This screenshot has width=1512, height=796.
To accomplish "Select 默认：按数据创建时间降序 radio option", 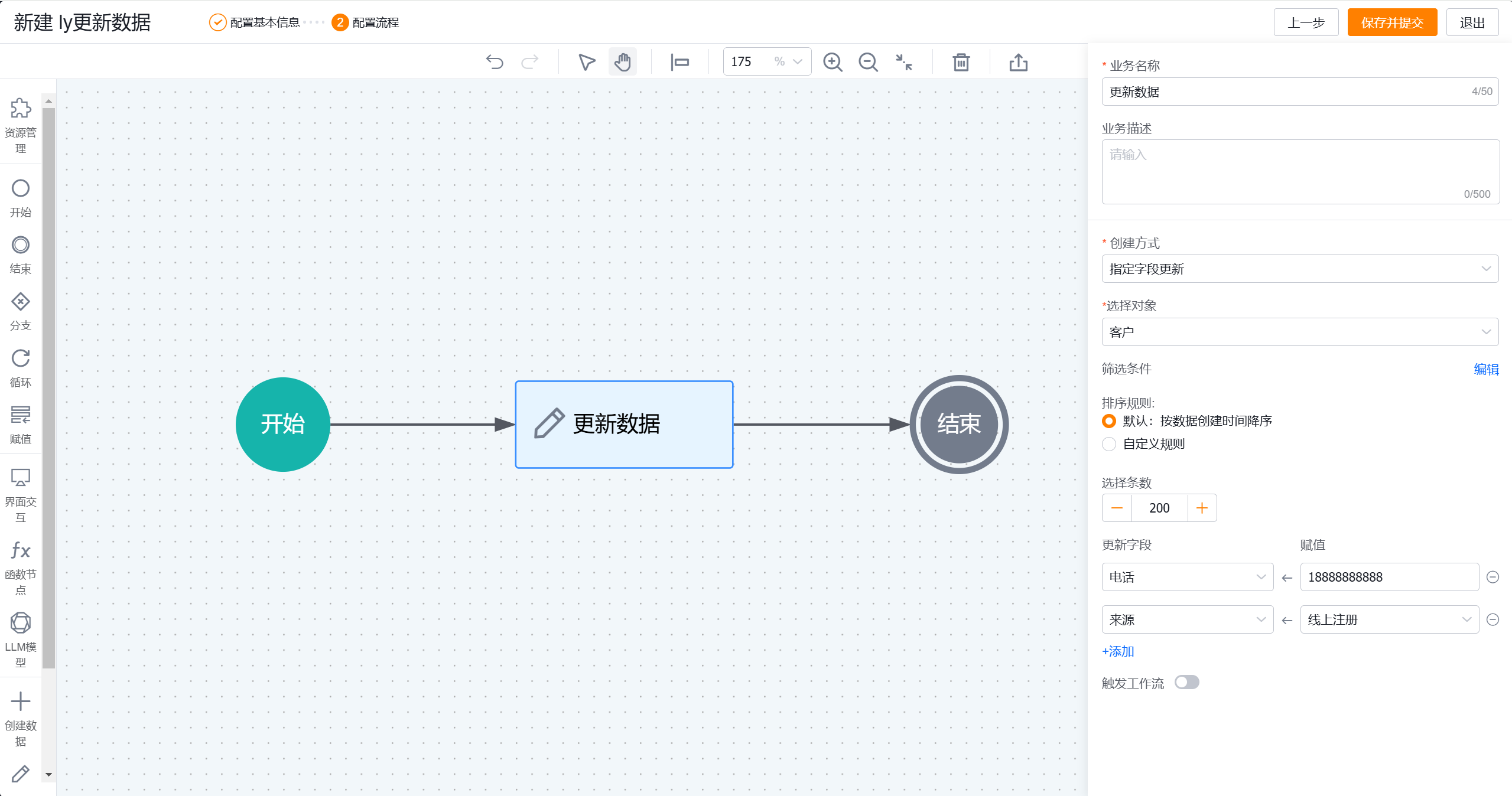I will pos(1109,421).
